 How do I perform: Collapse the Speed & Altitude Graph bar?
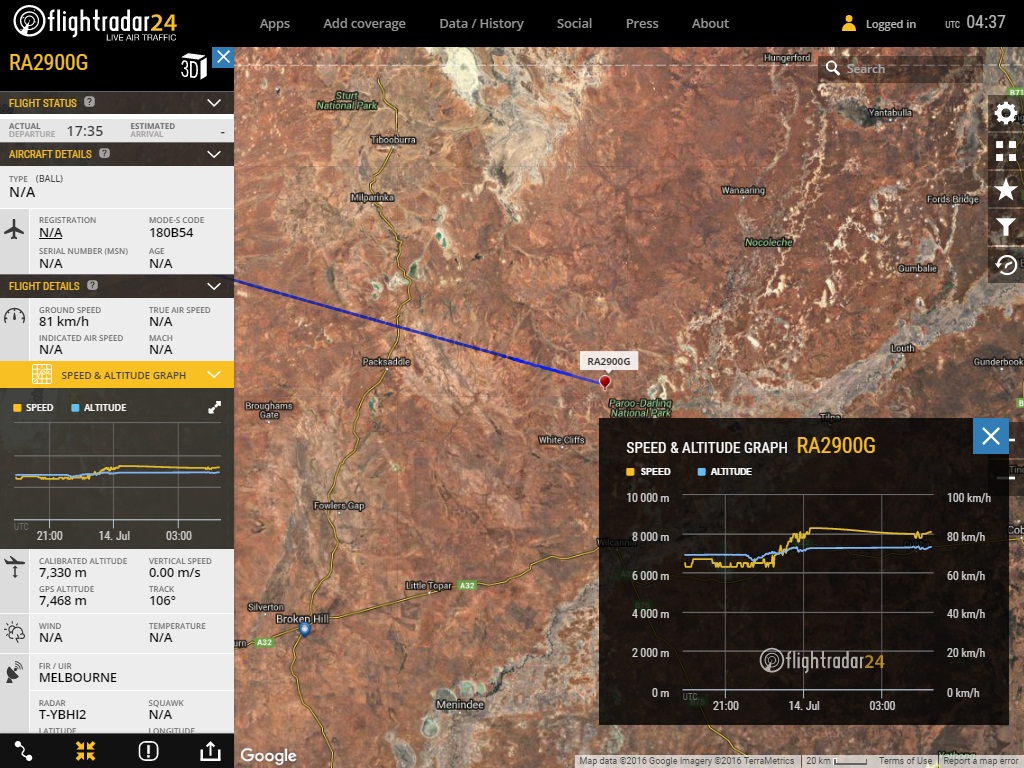pyautogui.click(x=213, y=375)
